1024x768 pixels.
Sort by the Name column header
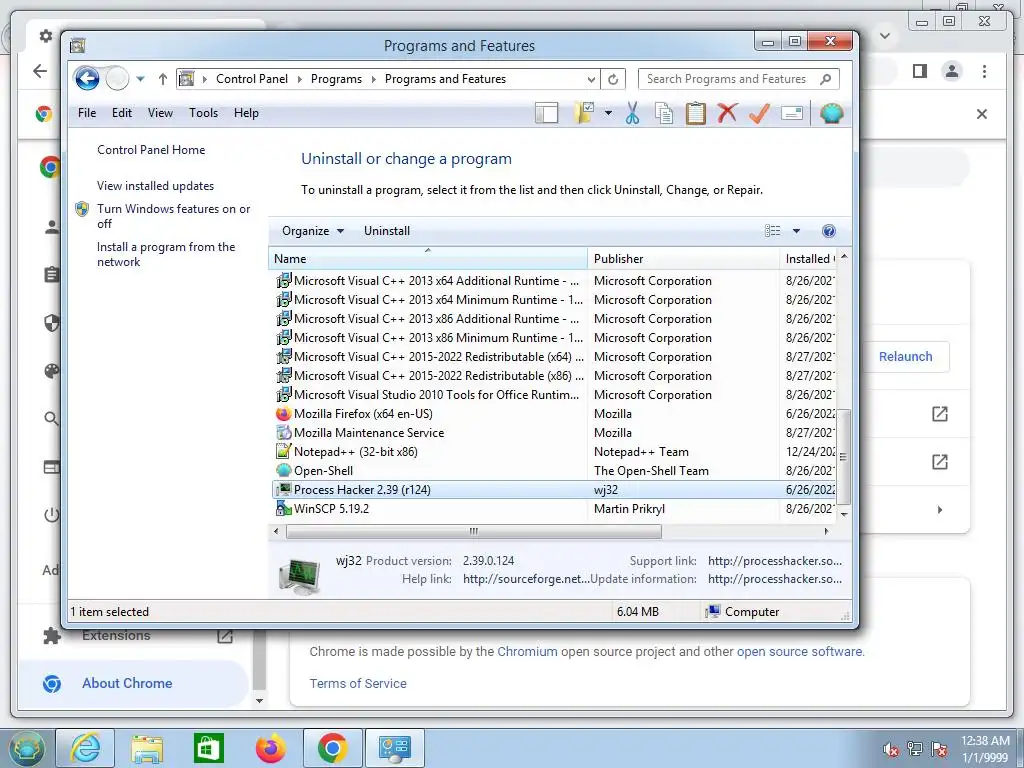(x=428, y=259)
